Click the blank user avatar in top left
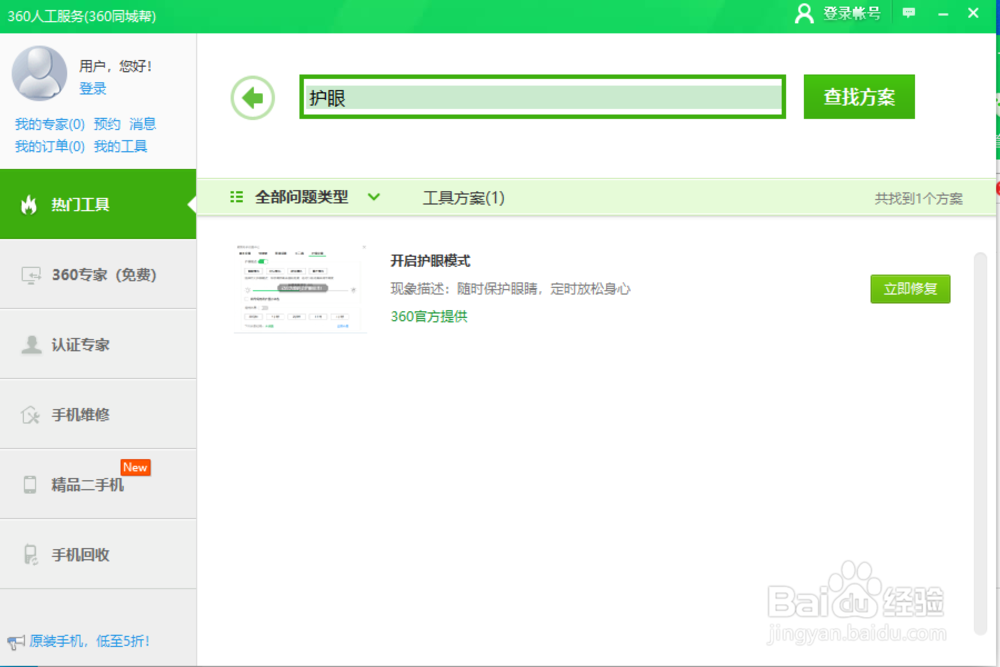 coord(38,73)
